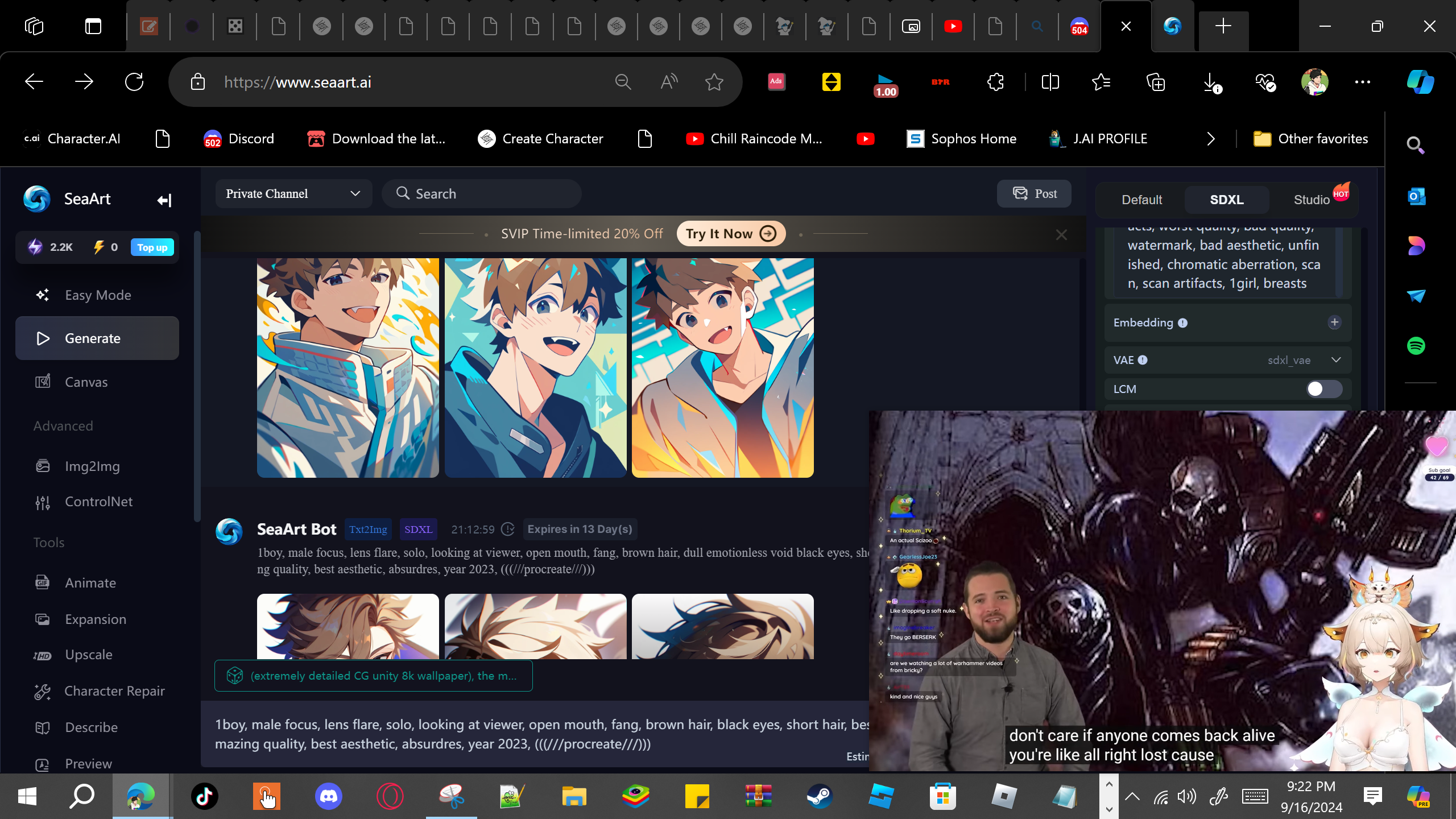This screenshot has height=819, width=1456.
Task: Open a new browser tab
Action: tap(1223, 26)
